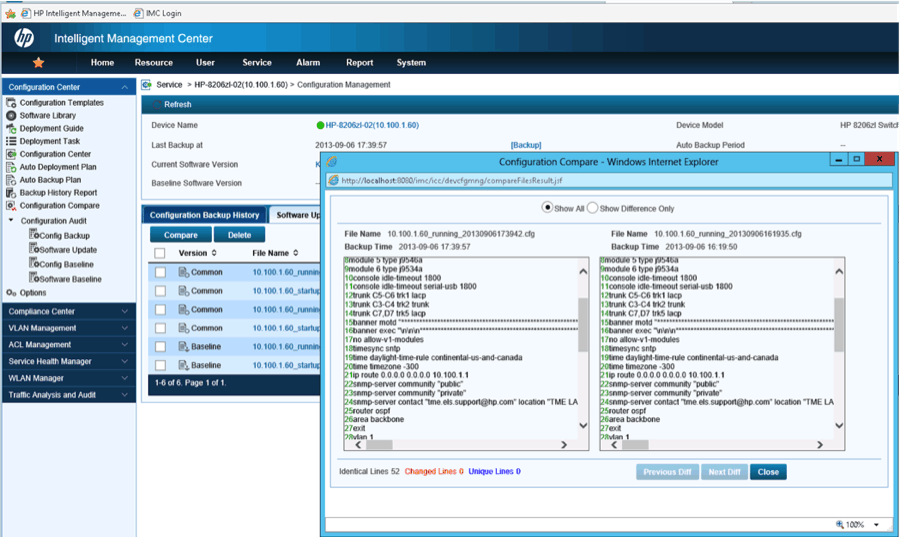The width and height of the screenshot is (900, 538).
Task: Expand the Compliance Center sidebar section
Action: click(x=124, y=312)
